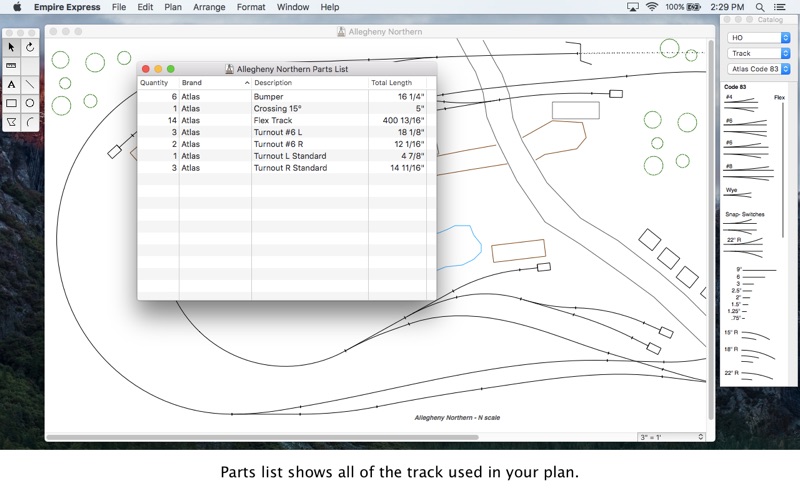
Task: Pick the #4 turnout from catalog
Action: (x=741, y=103)
